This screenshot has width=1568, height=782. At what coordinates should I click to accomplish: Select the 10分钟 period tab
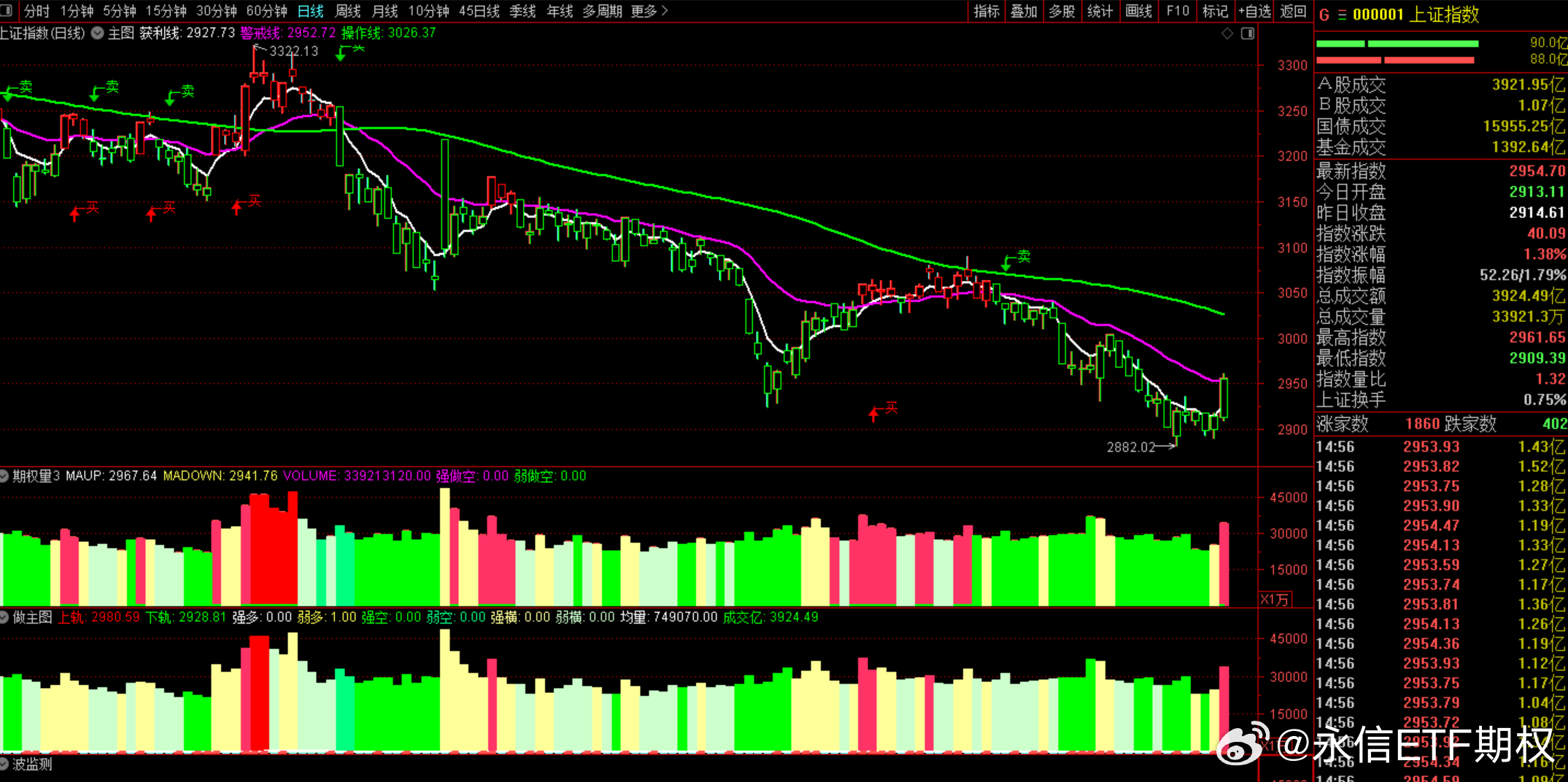point(429,11)
